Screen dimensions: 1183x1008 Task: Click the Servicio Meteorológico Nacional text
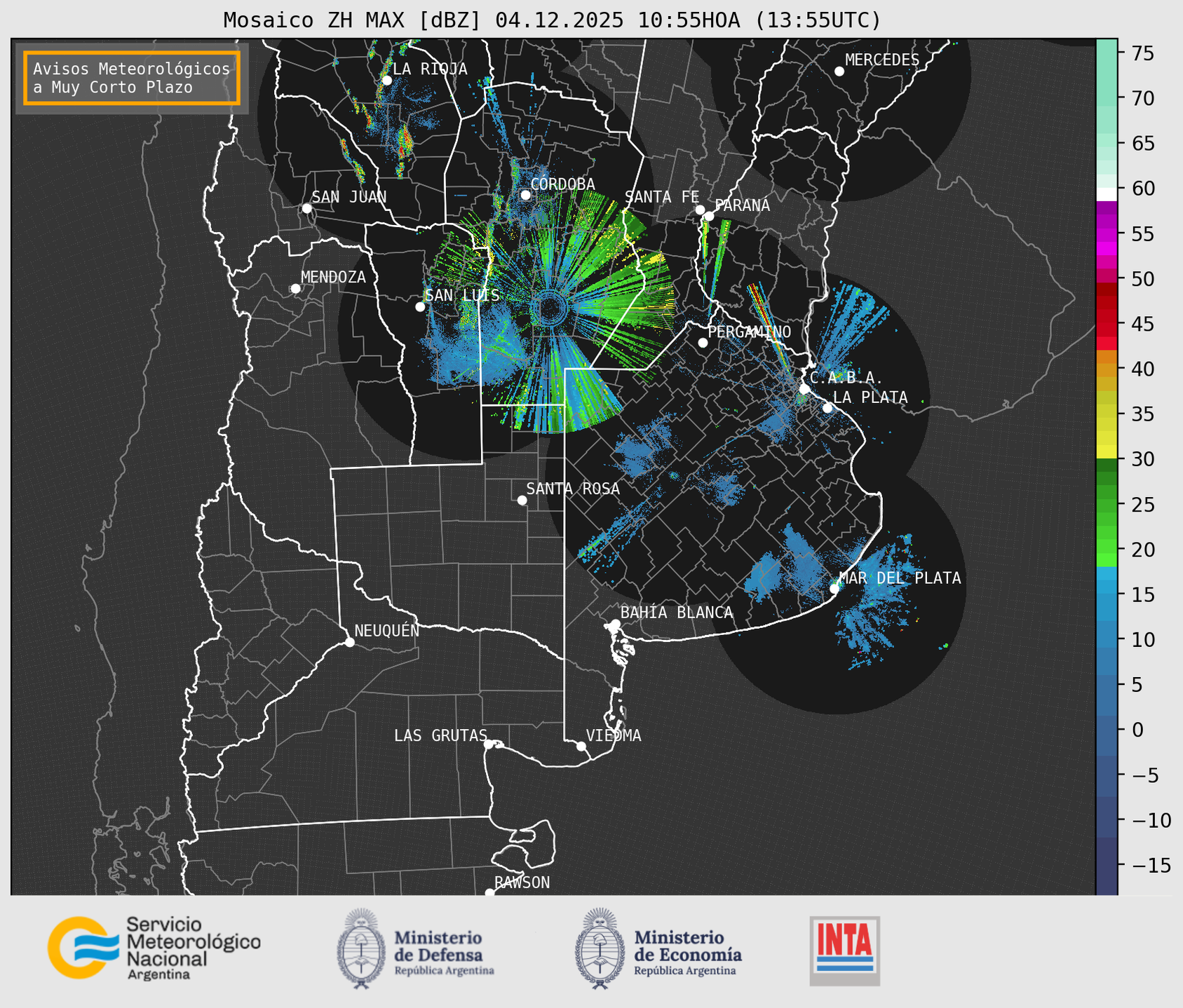point(193,948)
